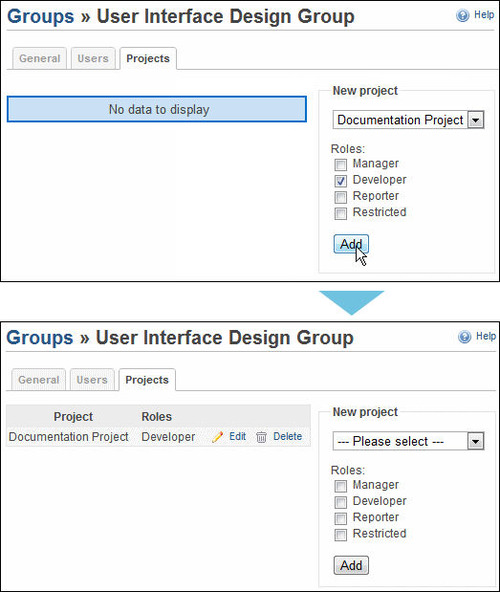The height and width of the screenshot is (592, 500).
Task: Switch to the General tab in top panel
Action: [x=39, y=59]
